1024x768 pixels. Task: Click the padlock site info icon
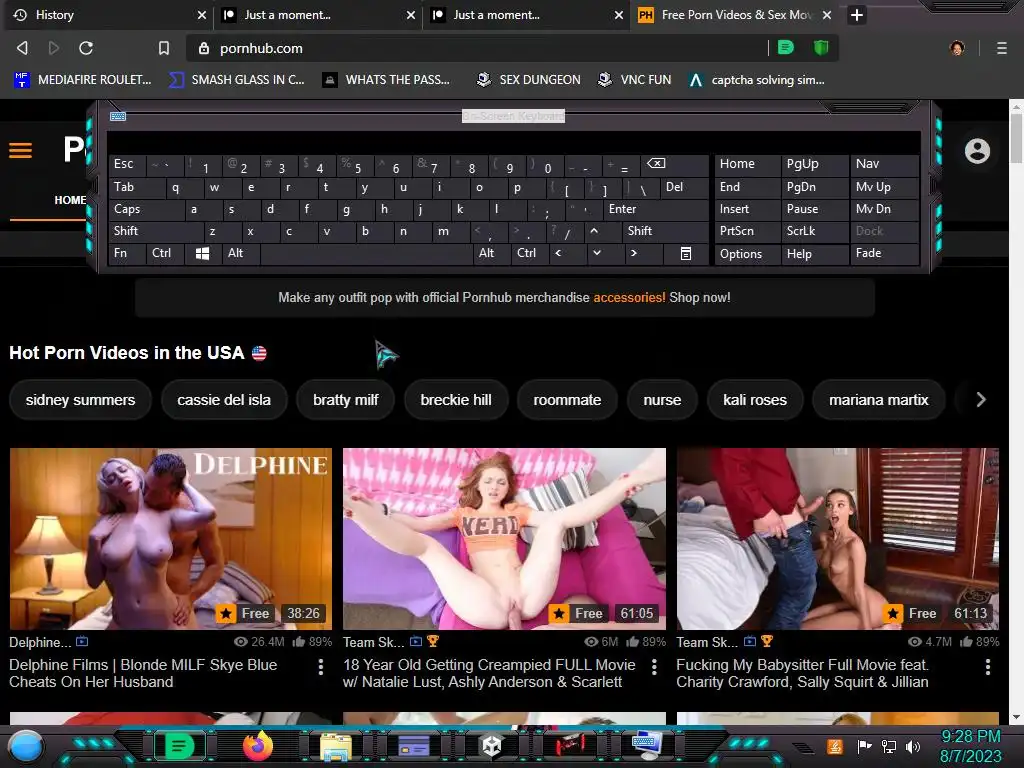point(204,48)
